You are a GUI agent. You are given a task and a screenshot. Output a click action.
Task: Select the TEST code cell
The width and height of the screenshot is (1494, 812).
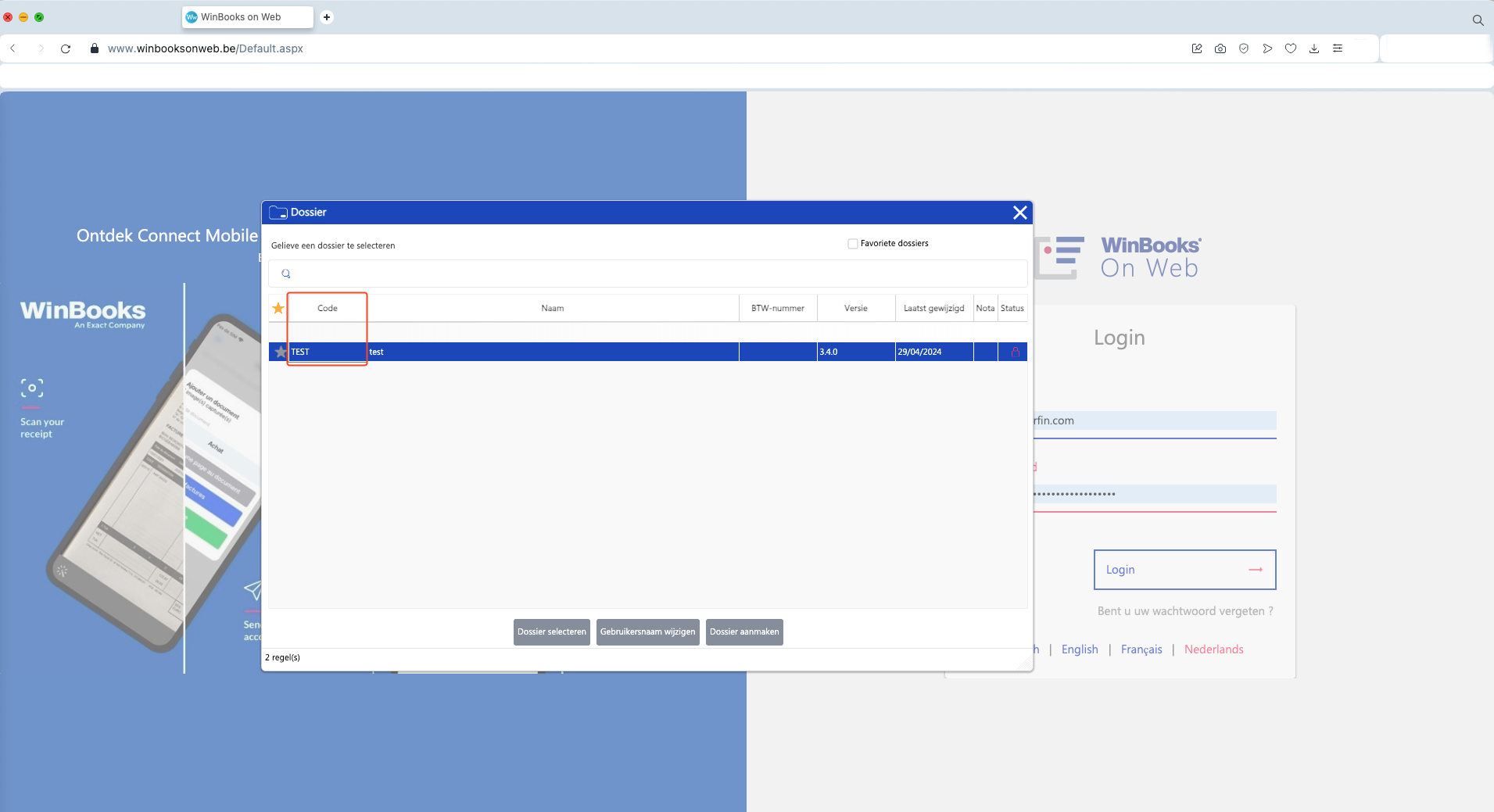pyautogui.click(x=328, y=352)
